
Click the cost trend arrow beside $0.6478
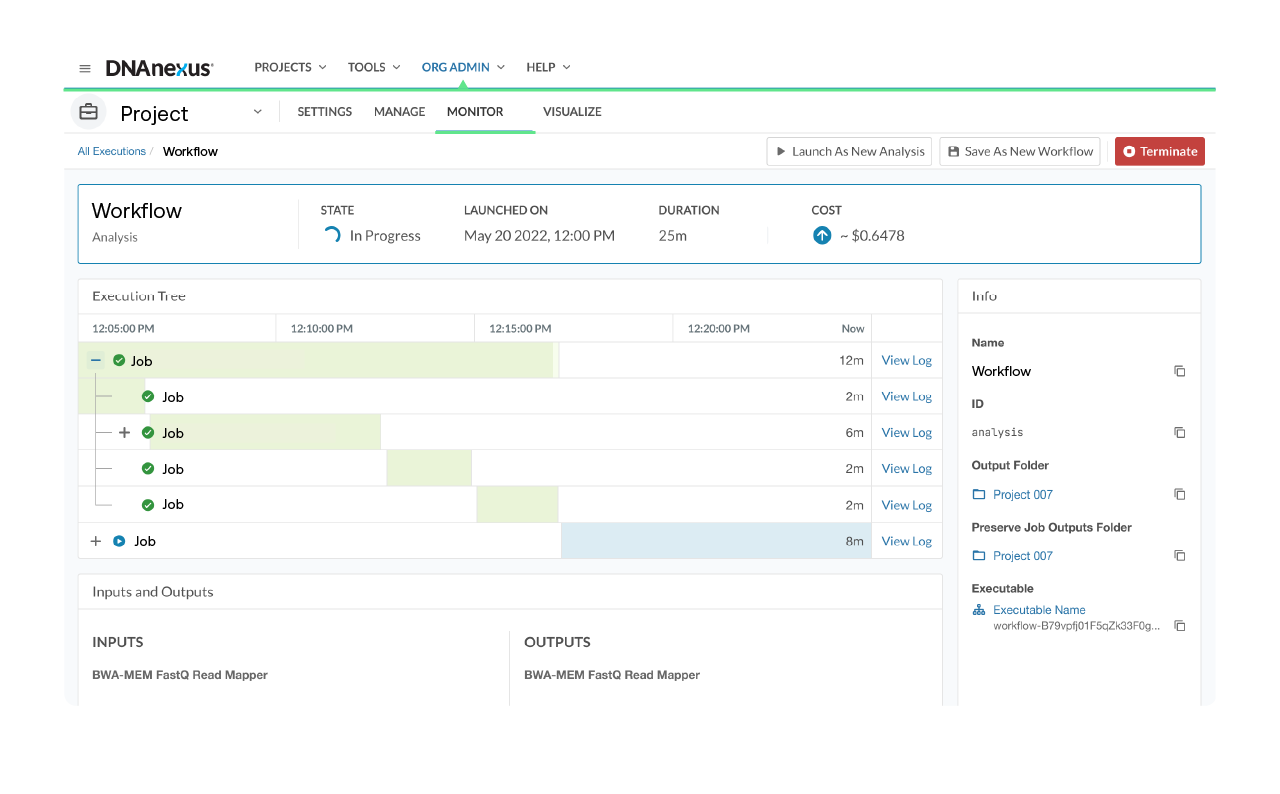822,236
